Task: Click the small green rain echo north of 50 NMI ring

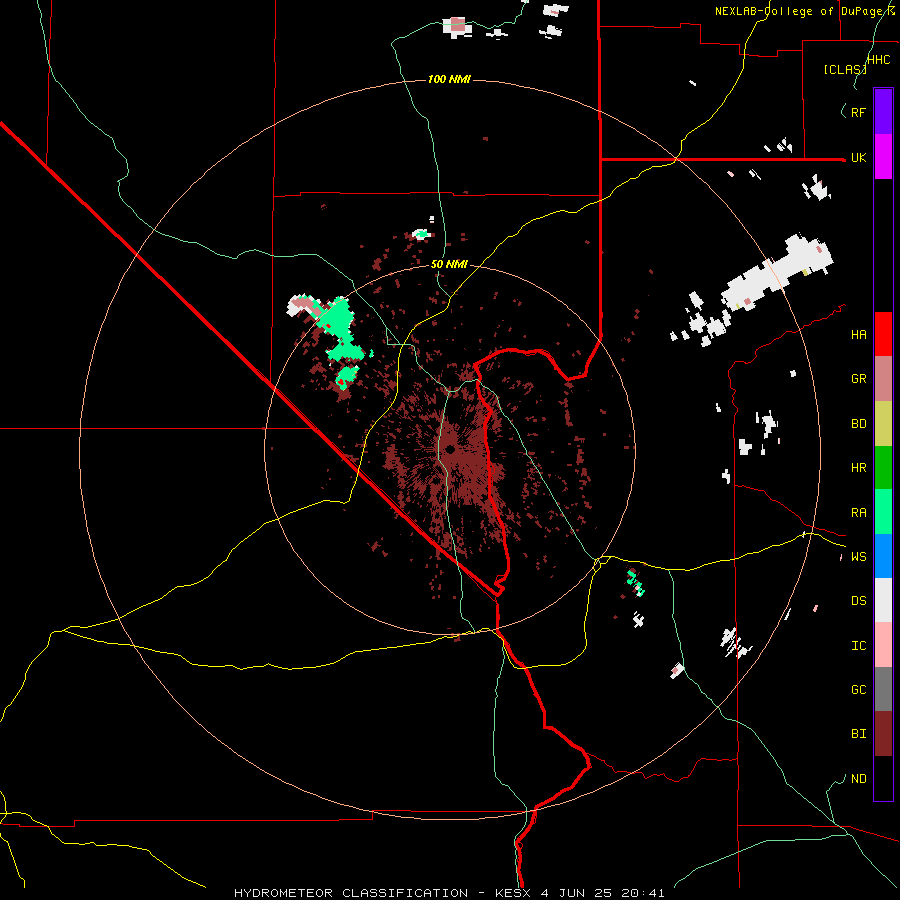Action: pyautogui.click(x=422, y=234)
